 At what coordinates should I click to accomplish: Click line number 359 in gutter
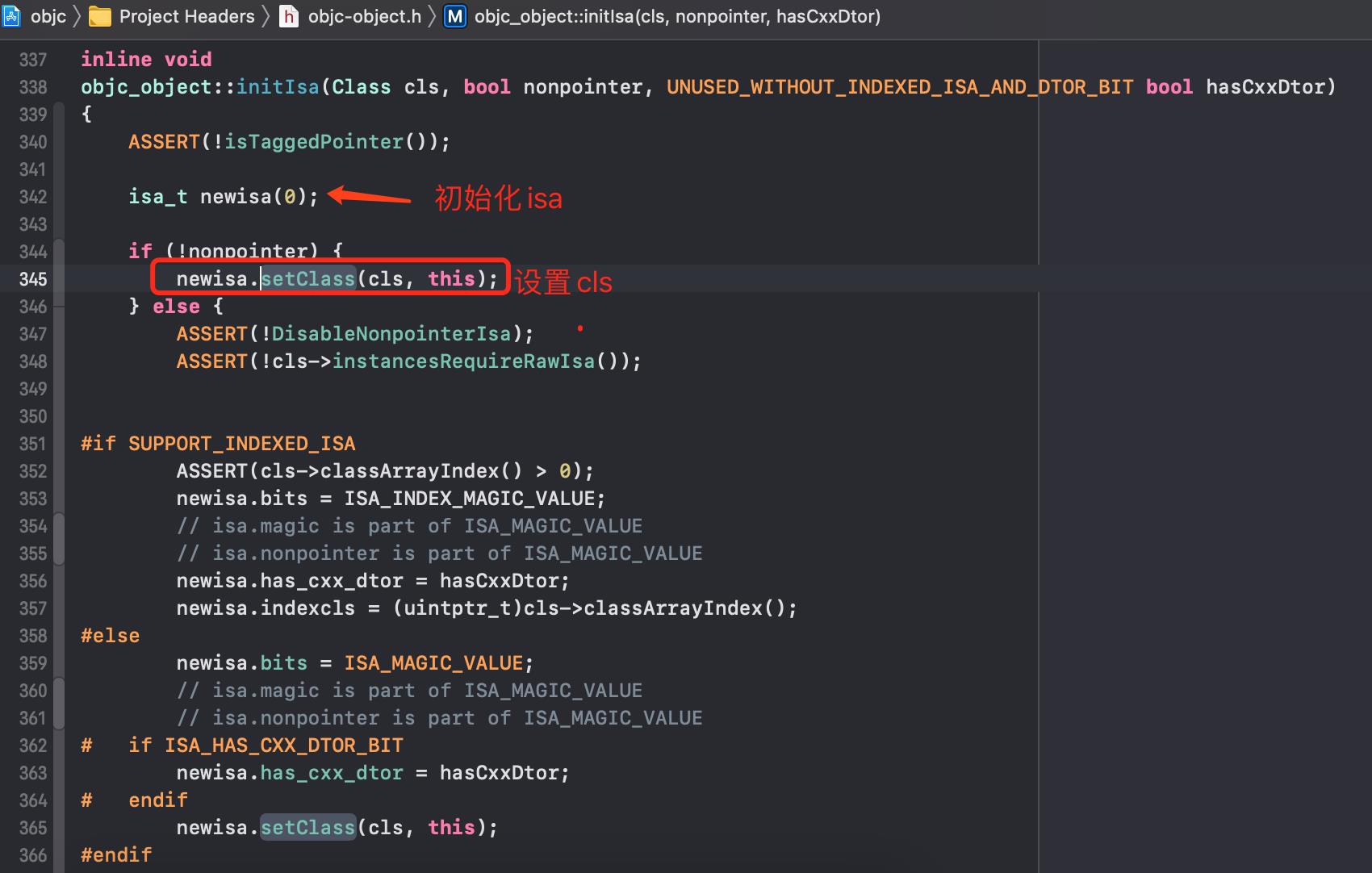pyautogui.click(x=33, y=663)
